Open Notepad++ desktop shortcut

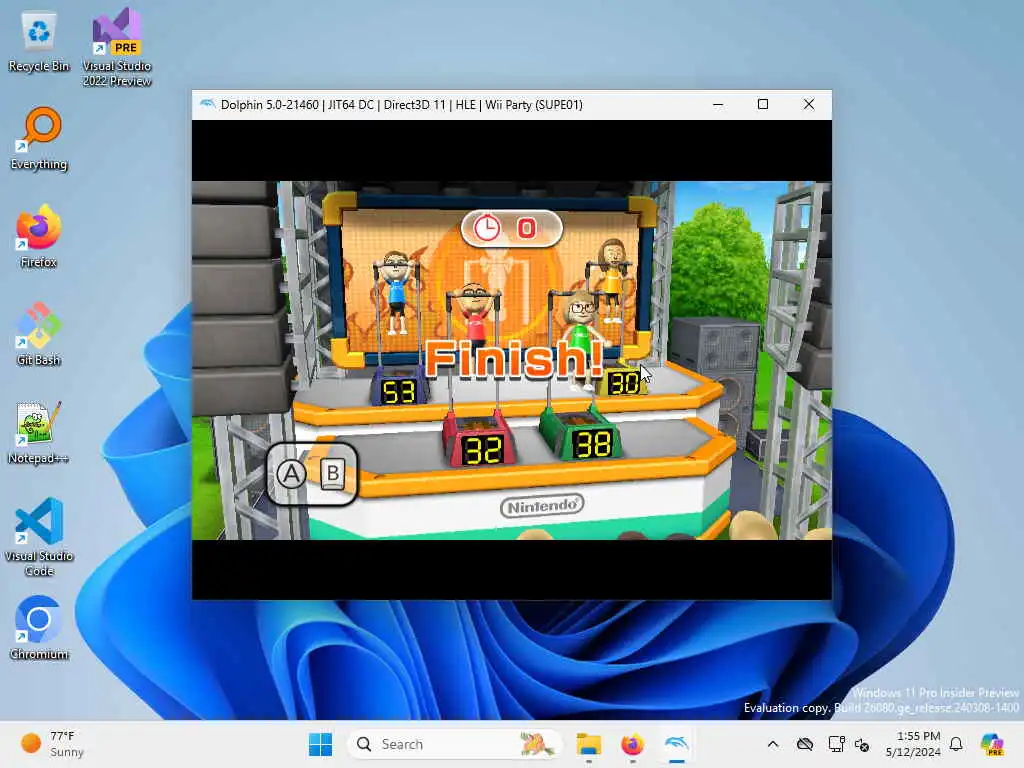(39, 432)
